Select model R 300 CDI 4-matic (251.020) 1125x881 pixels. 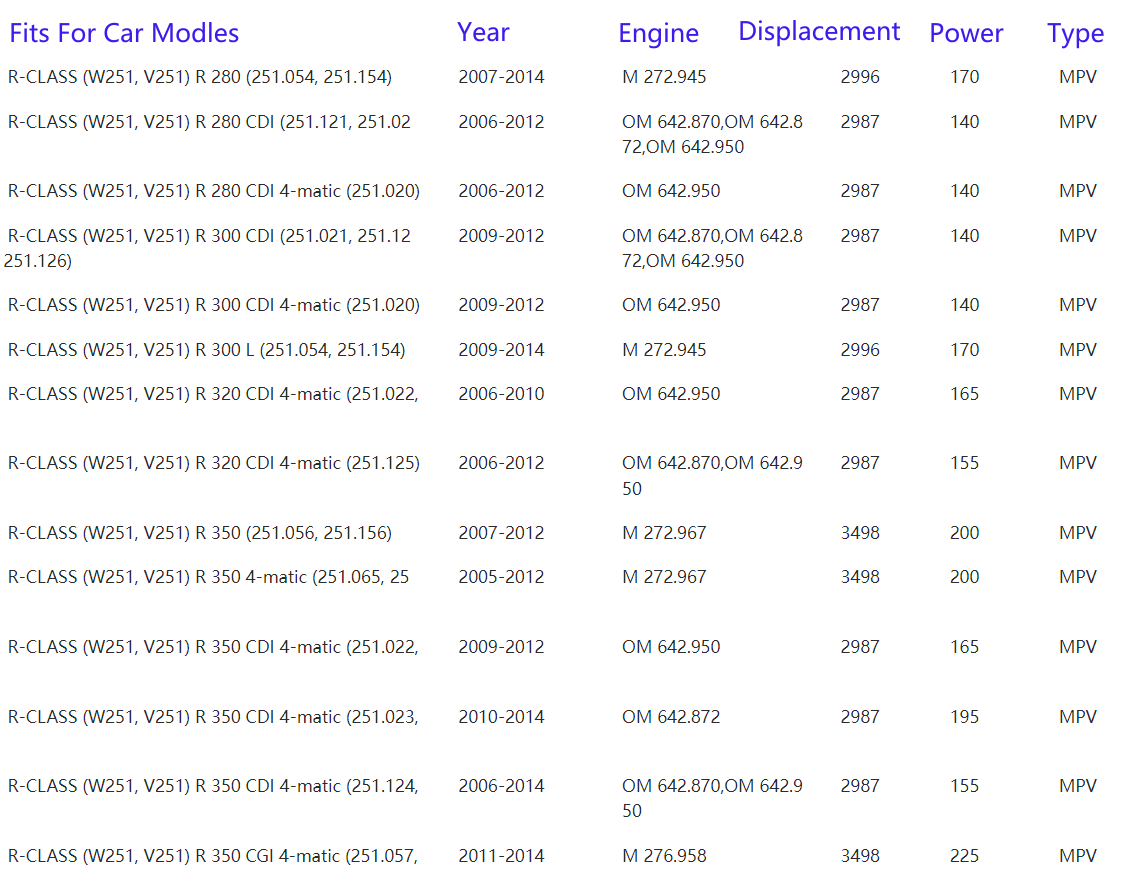[x=214, y=305]
